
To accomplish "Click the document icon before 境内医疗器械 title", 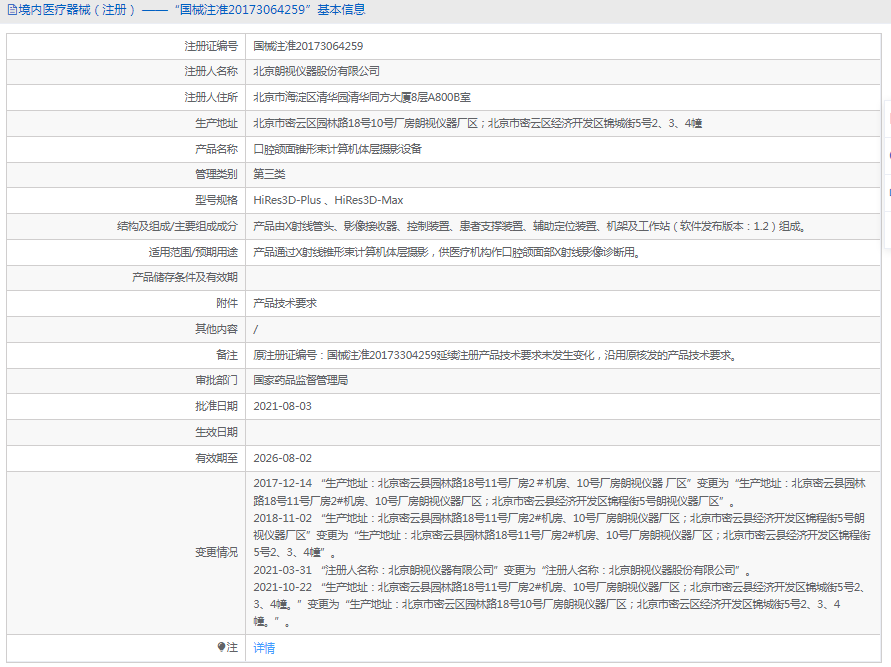I will [12, 10].
